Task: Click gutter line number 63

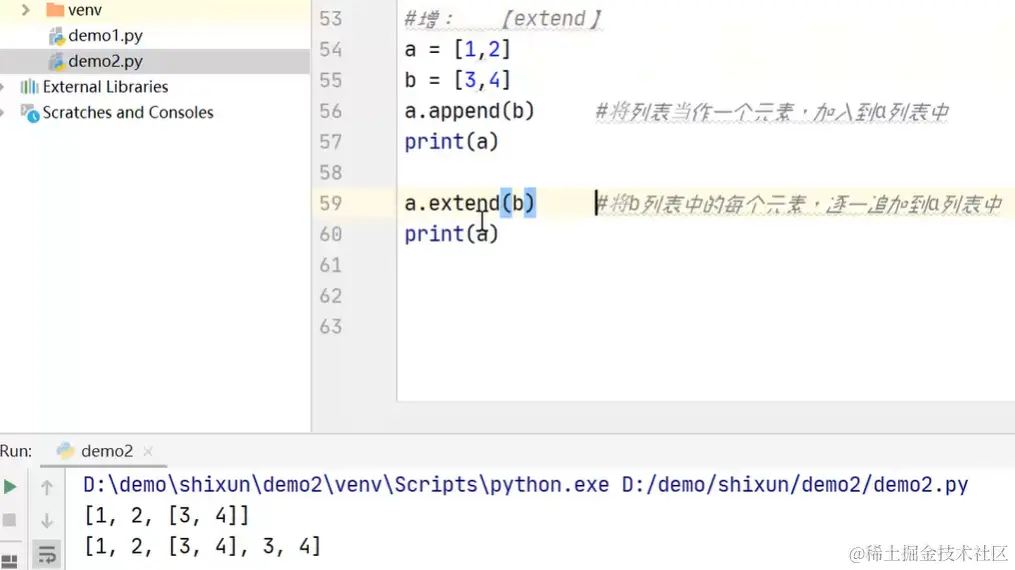Action: click(330, 327)
